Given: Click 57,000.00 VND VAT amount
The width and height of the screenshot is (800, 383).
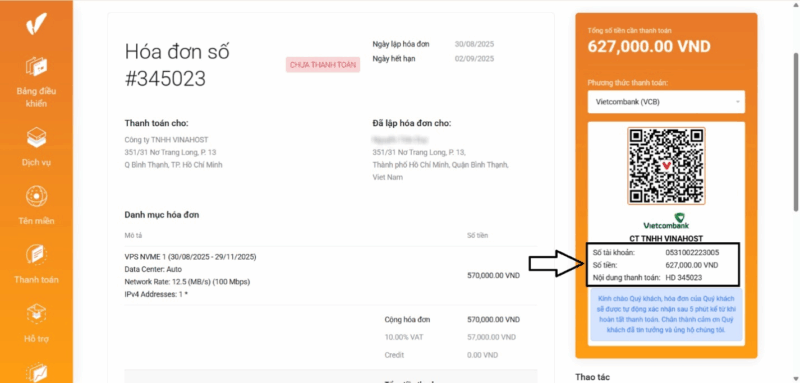Looking at the screenshot, I should (x=491, y=338).
